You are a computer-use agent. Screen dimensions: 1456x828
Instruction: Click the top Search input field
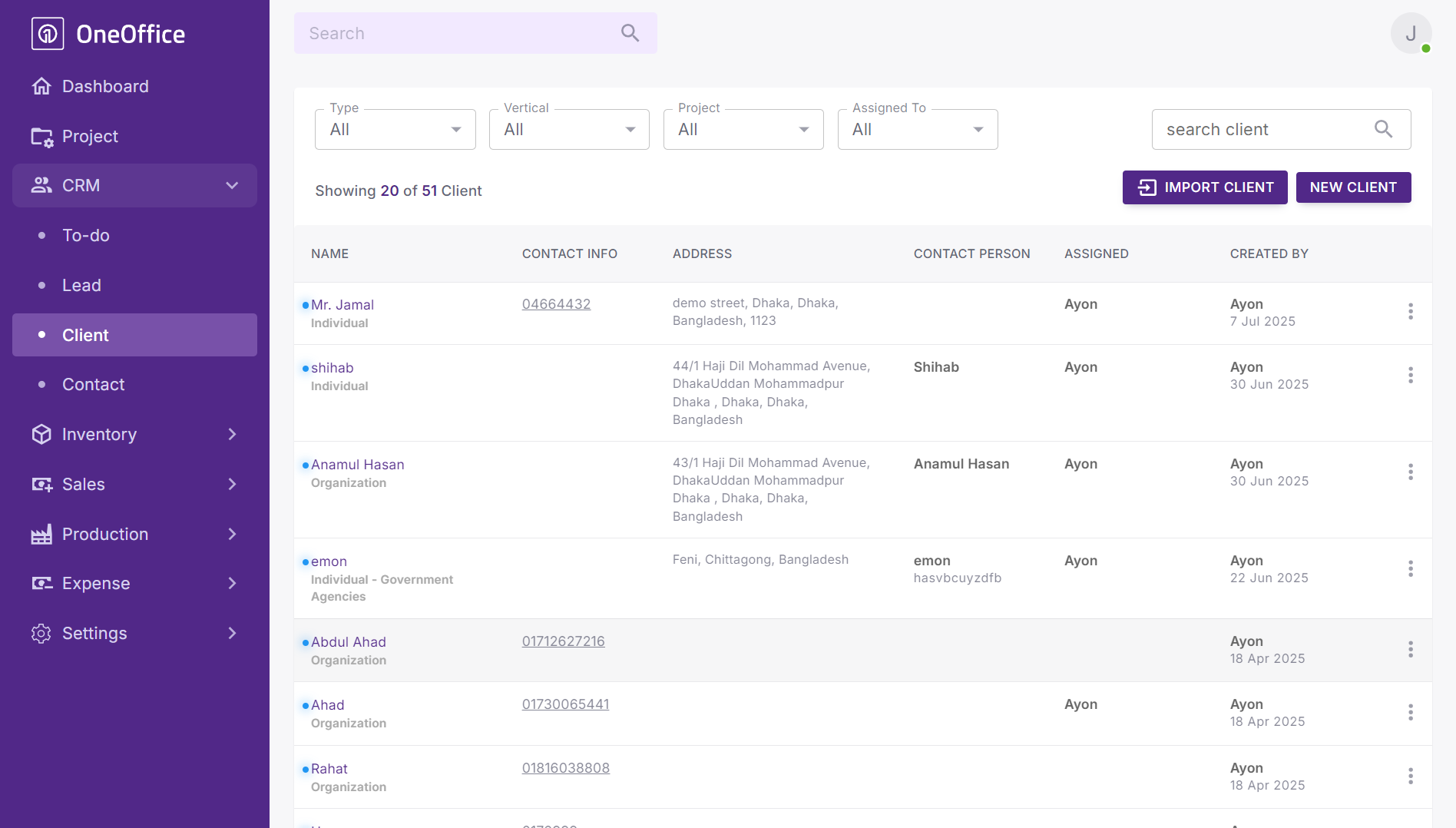tap(461, 33)
